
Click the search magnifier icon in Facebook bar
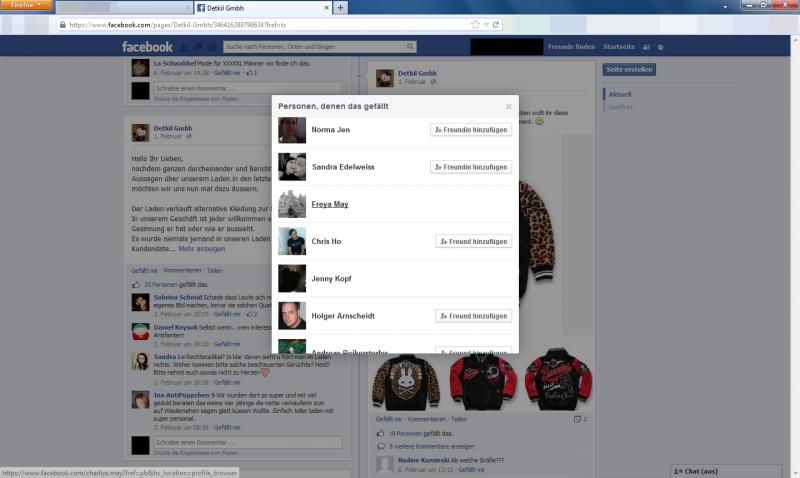409,47
